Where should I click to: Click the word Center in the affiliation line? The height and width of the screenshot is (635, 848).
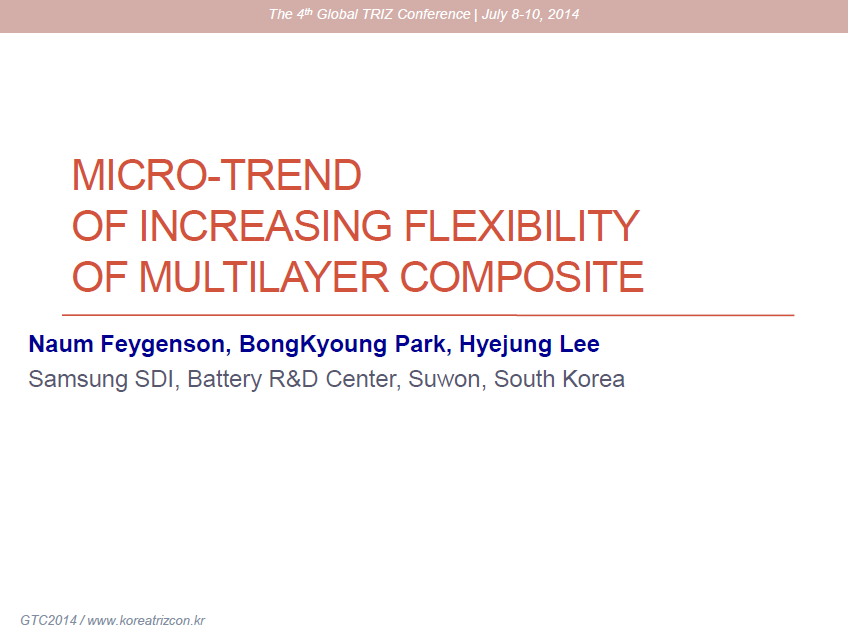pyautogui.click(x=363, y=380)
